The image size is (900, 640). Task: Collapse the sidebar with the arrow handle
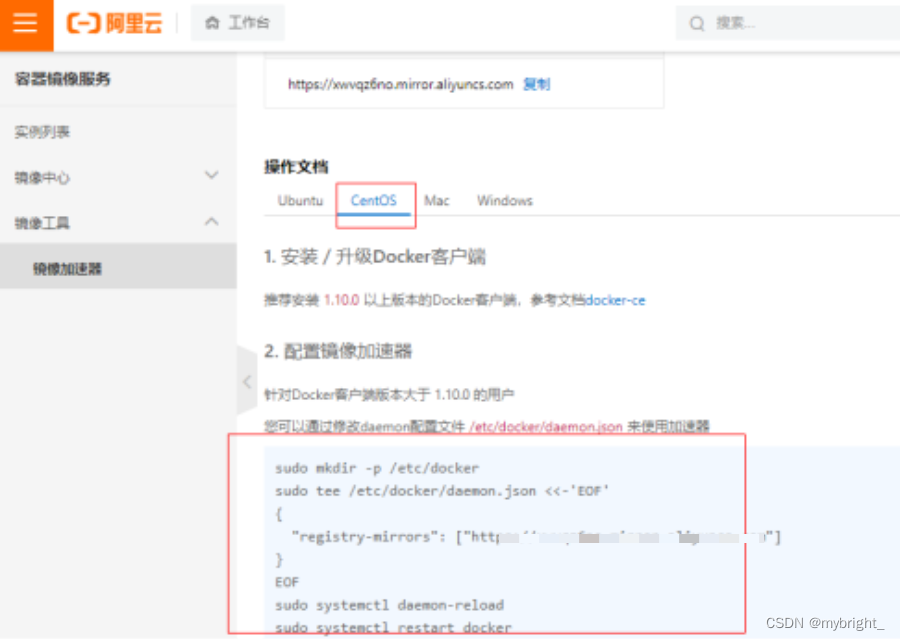(247, 381)
